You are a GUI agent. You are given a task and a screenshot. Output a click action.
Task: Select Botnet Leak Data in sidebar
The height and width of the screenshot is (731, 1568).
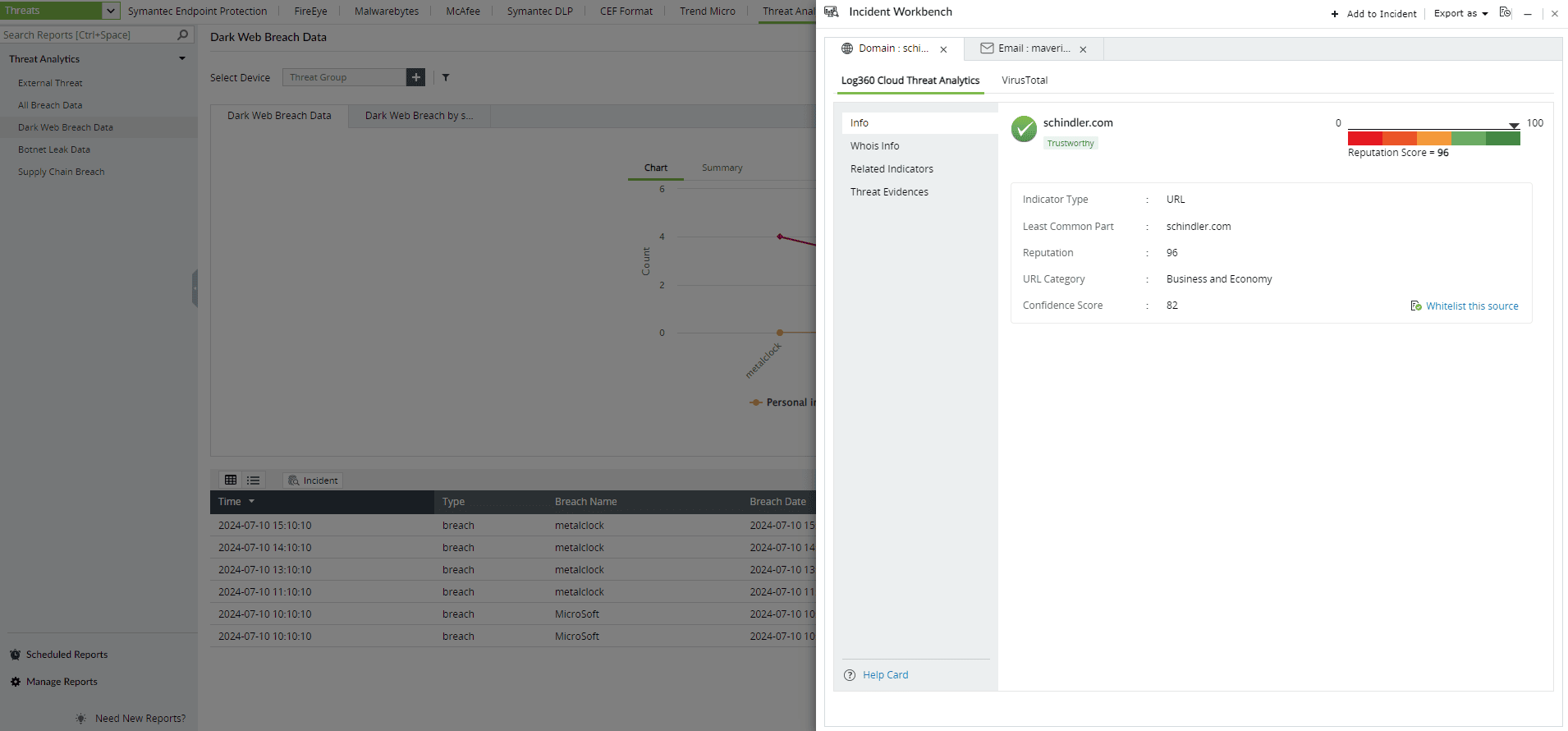[54, 149]
